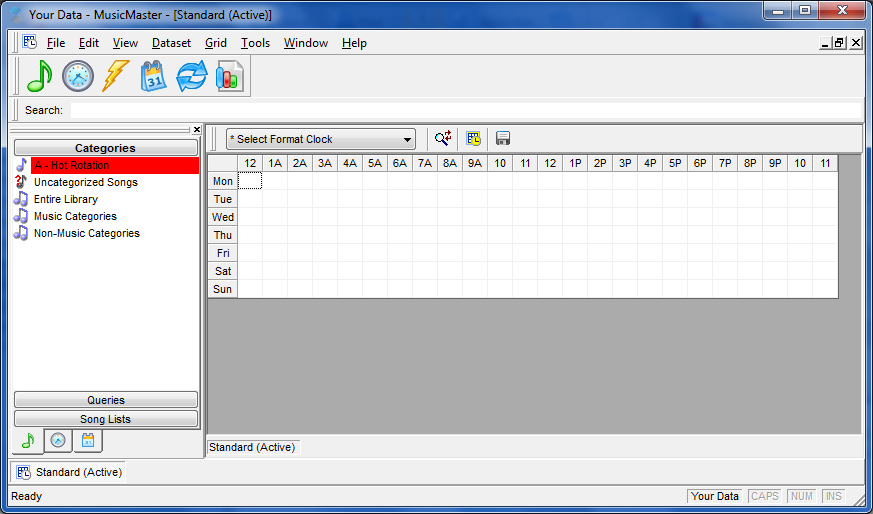
Task: Open the bar chart document toolbar icon
Action: (230, 76)
